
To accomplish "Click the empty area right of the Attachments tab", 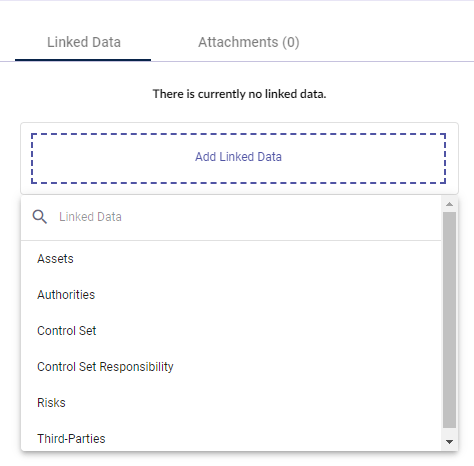I will 387,42.
